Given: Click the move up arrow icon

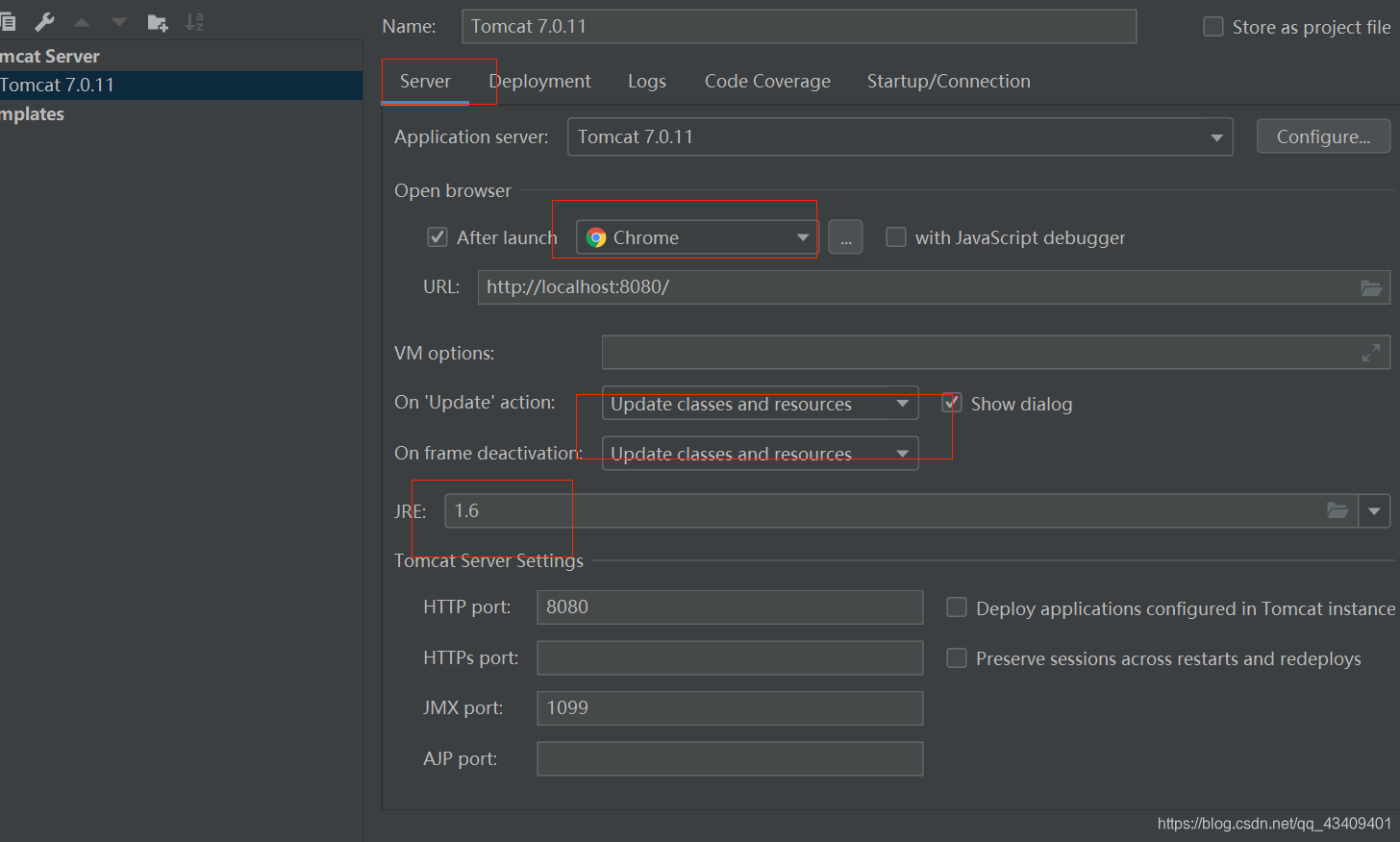Looking at the screenshot, I should point(82,22).
